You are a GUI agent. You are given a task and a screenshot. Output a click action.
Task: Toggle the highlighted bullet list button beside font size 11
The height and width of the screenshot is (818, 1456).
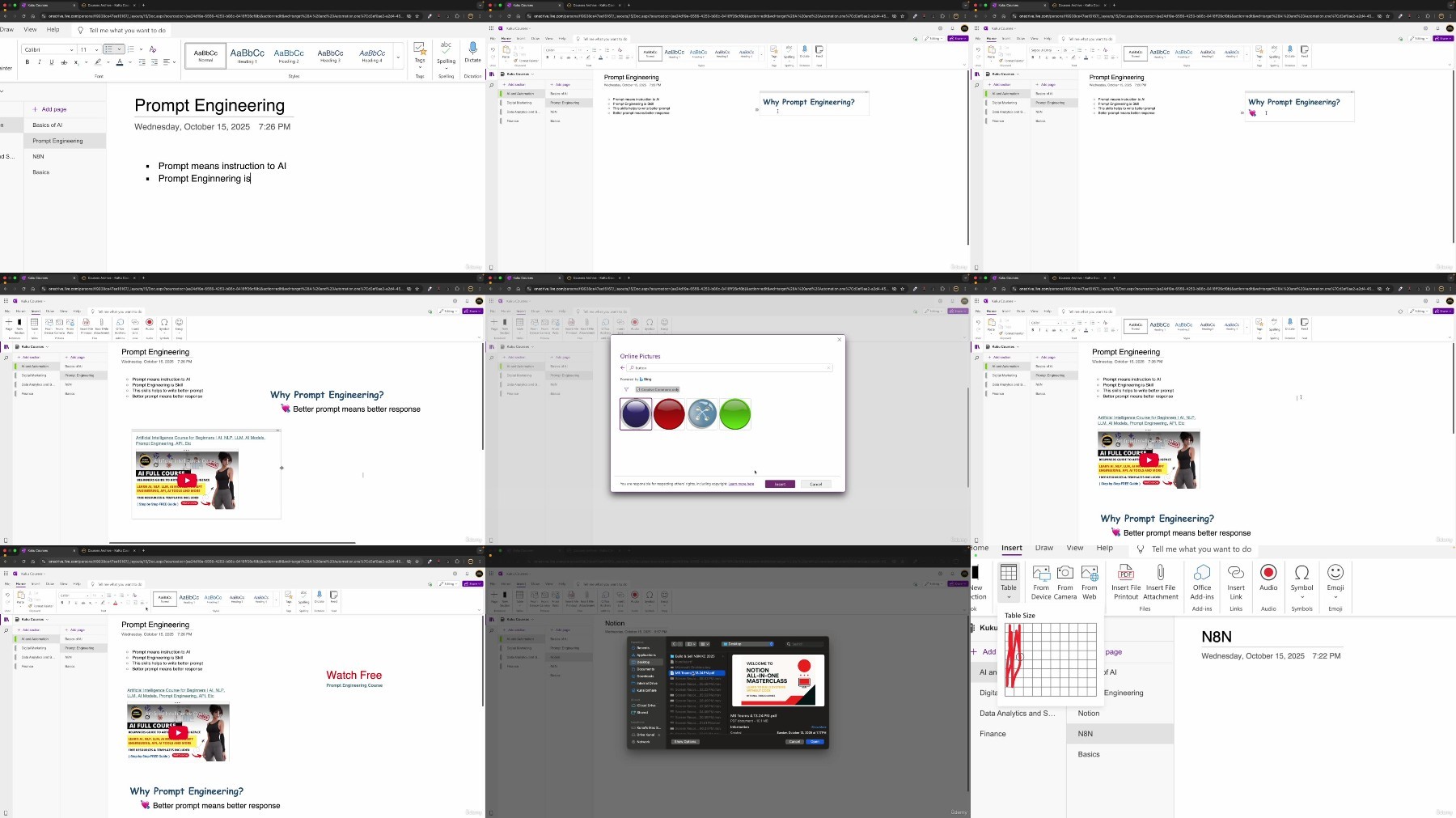108,49
